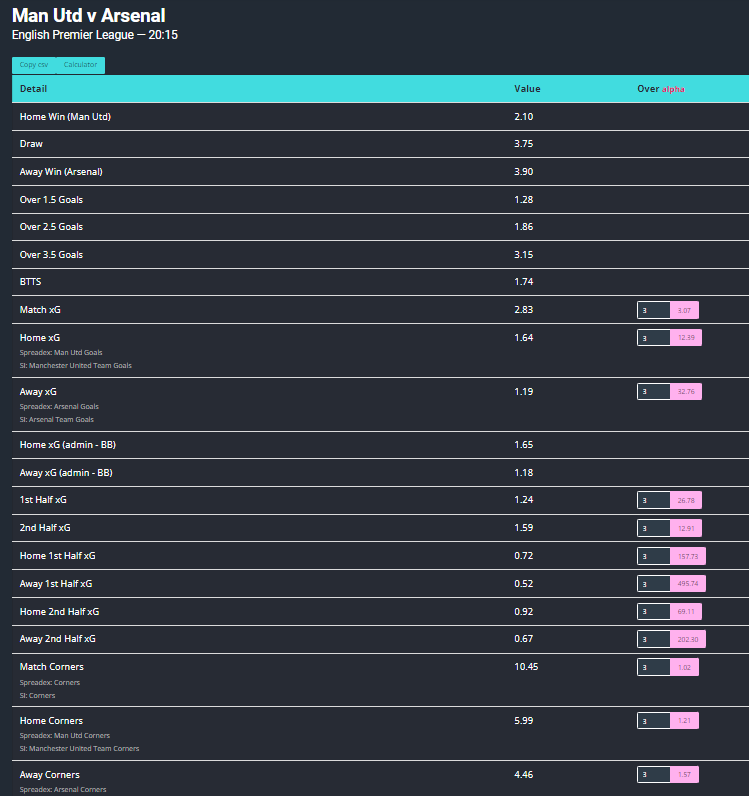The width and height of the screenshot is (749, 796).
Task: Click the Home xG over input field
Action: click(x=654, y=338)
